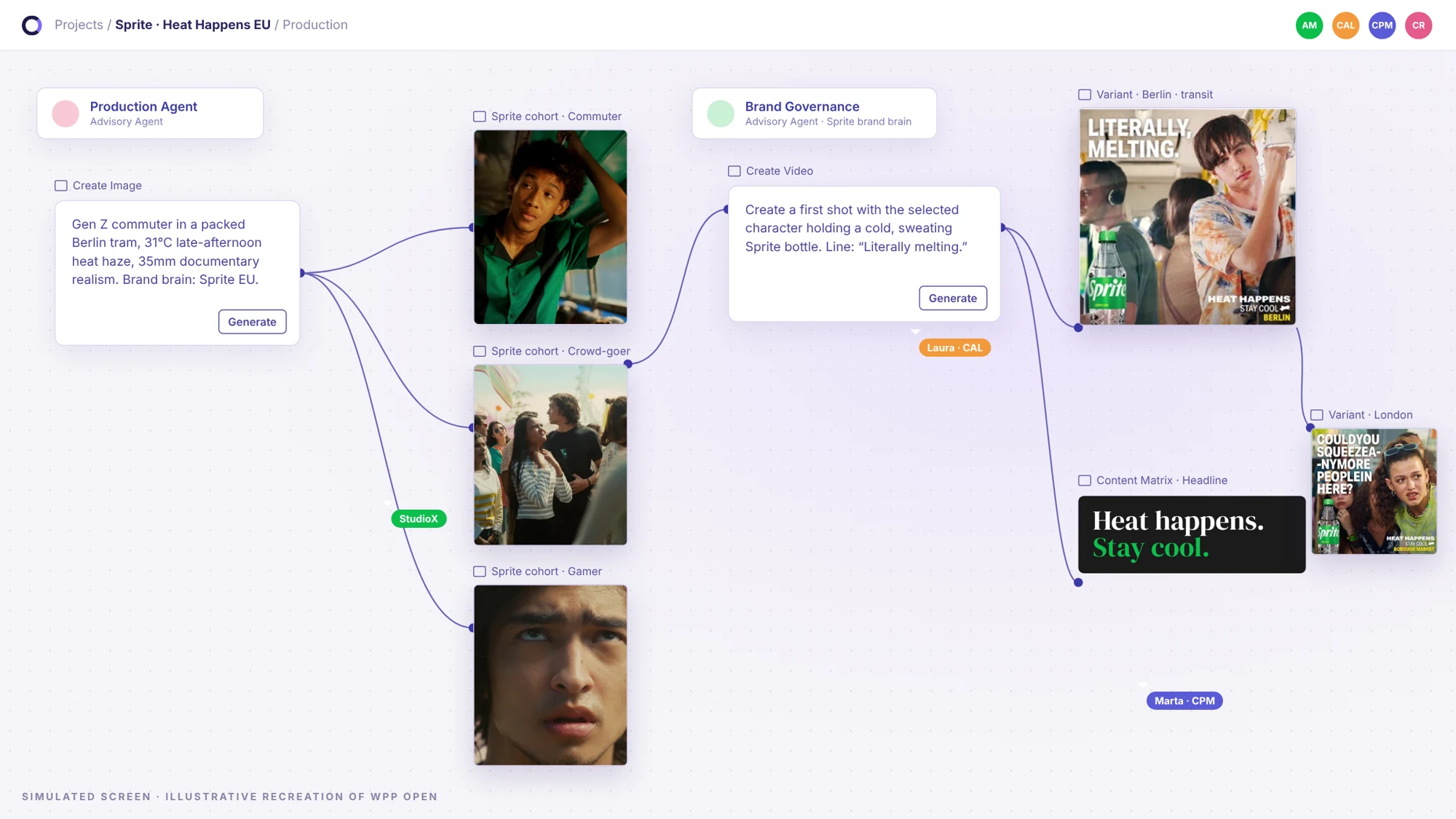
Task: Open the CR user avatar
Action: click(x=1418, y=25)
